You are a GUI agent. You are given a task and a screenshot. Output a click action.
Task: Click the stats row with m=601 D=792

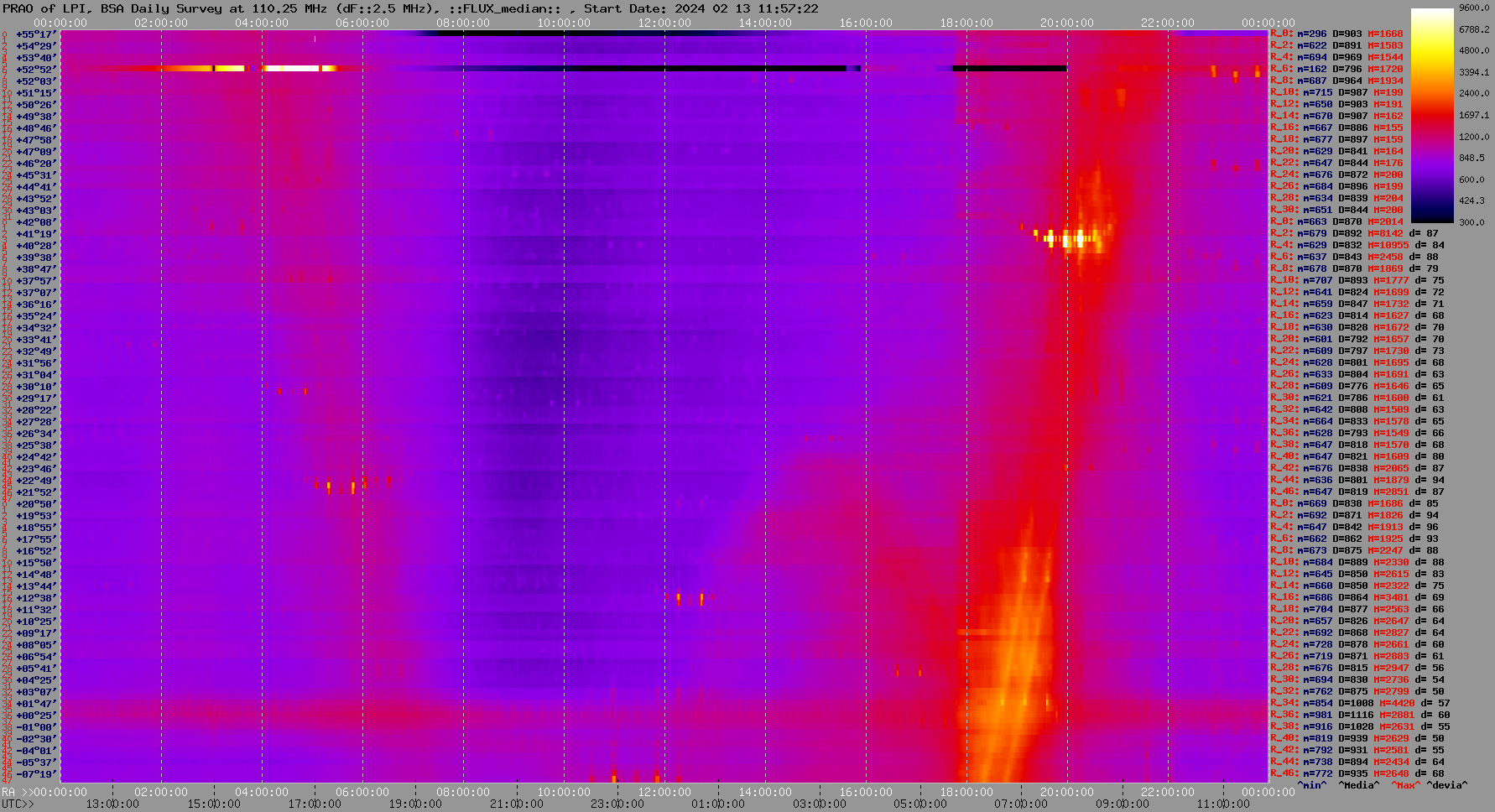[1357, 339]
